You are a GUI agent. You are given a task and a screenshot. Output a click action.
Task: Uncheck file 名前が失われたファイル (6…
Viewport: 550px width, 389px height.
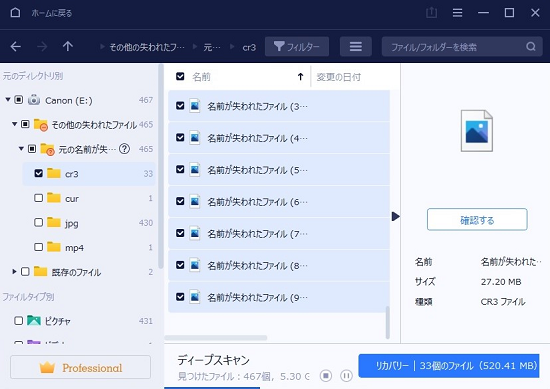click(180, 201)
